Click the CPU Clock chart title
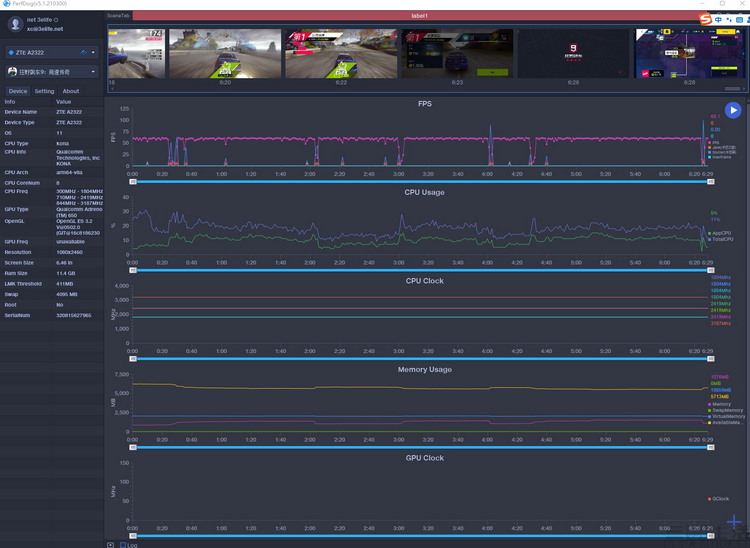The width and height of the screenshot is (750, 548). click(425, 281)
